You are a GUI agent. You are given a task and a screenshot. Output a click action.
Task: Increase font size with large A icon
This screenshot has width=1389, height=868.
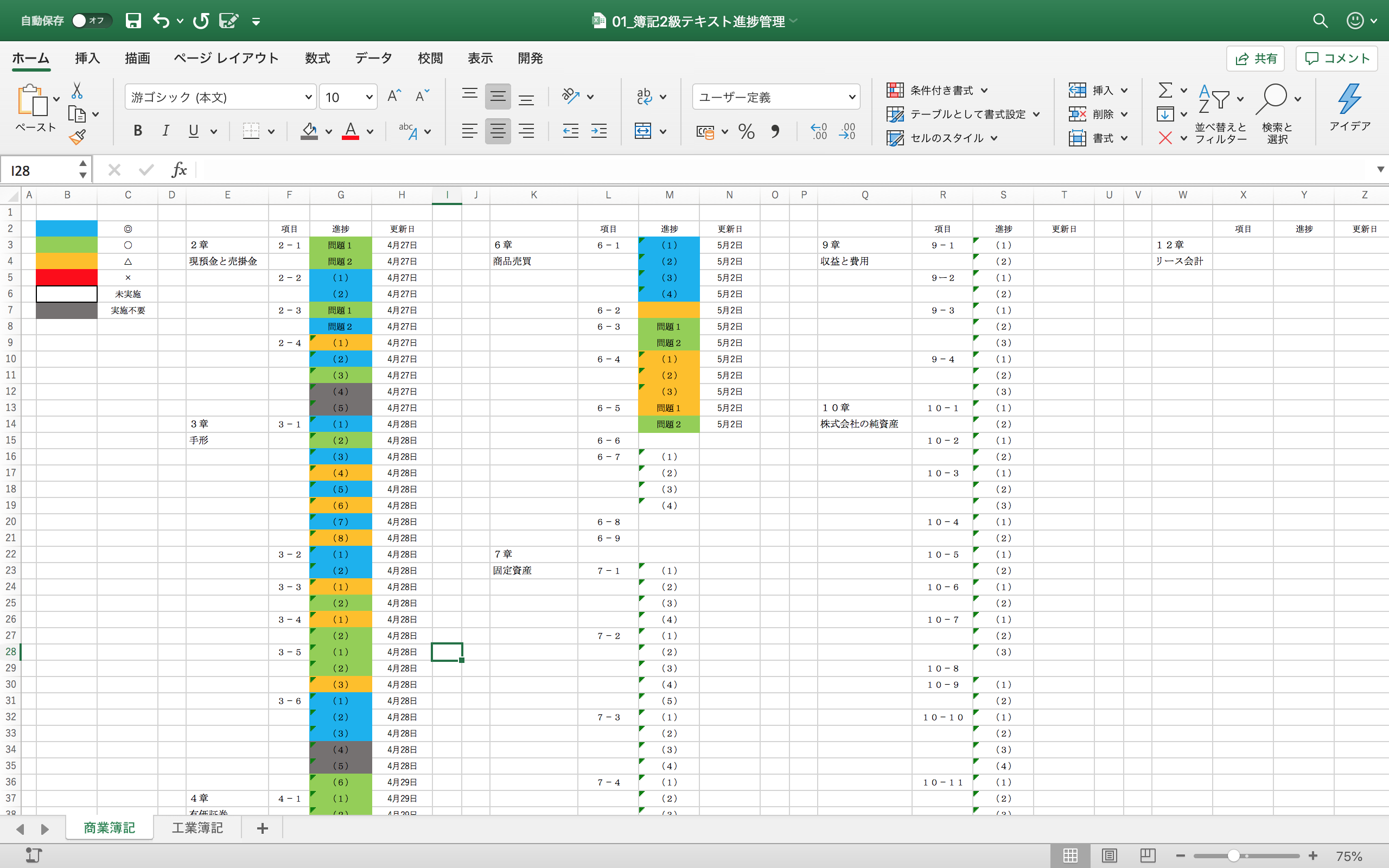coord(394,97)
